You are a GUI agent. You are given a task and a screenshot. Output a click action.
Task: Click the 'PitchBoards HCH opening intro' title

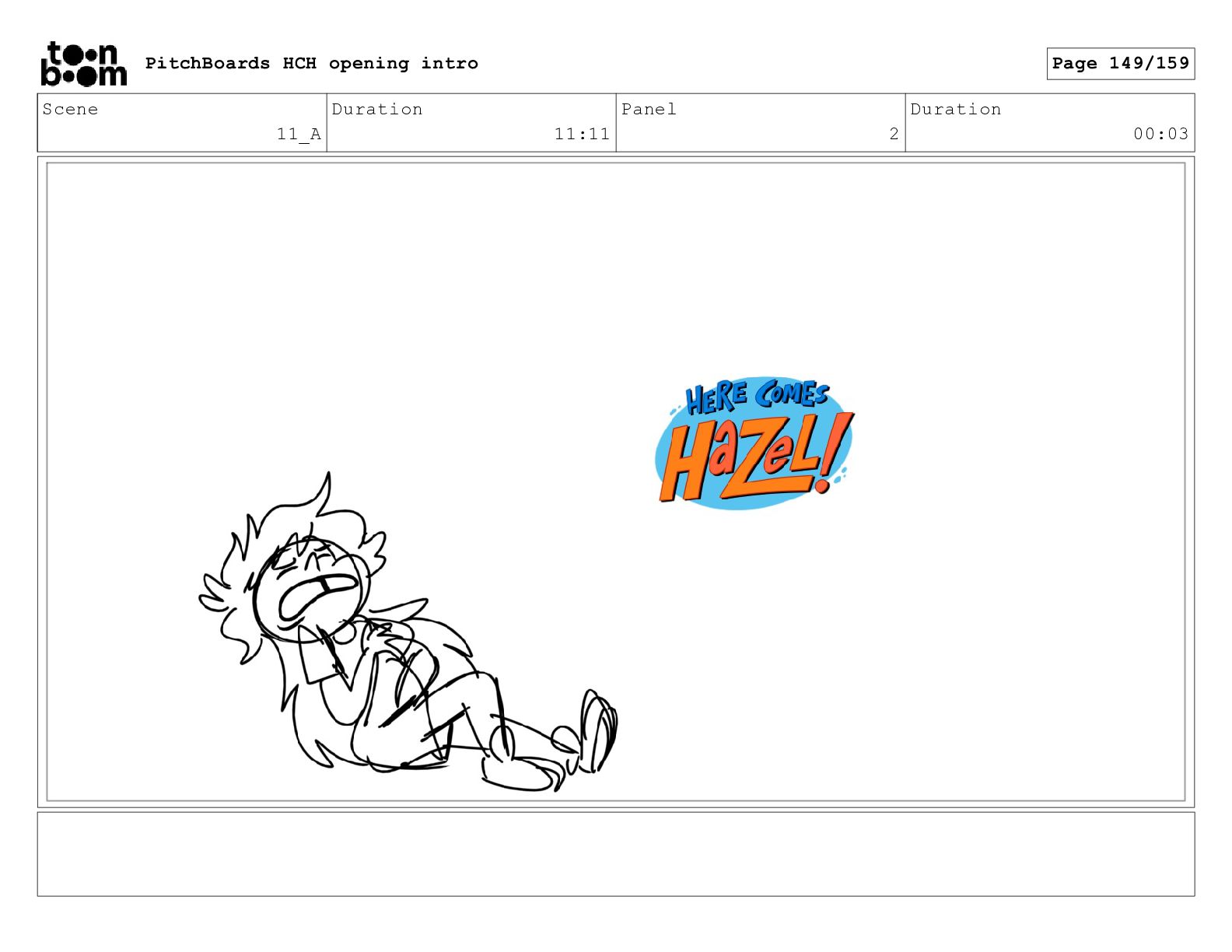[312, 64]
